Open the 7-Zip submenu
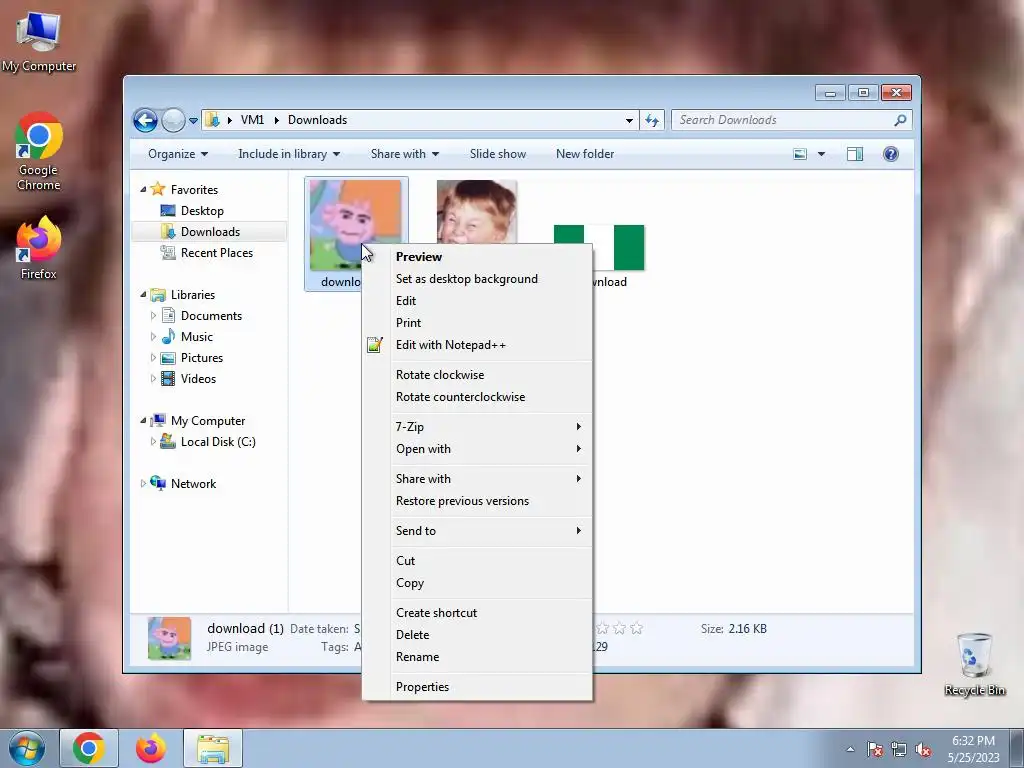 click(477, 427)
